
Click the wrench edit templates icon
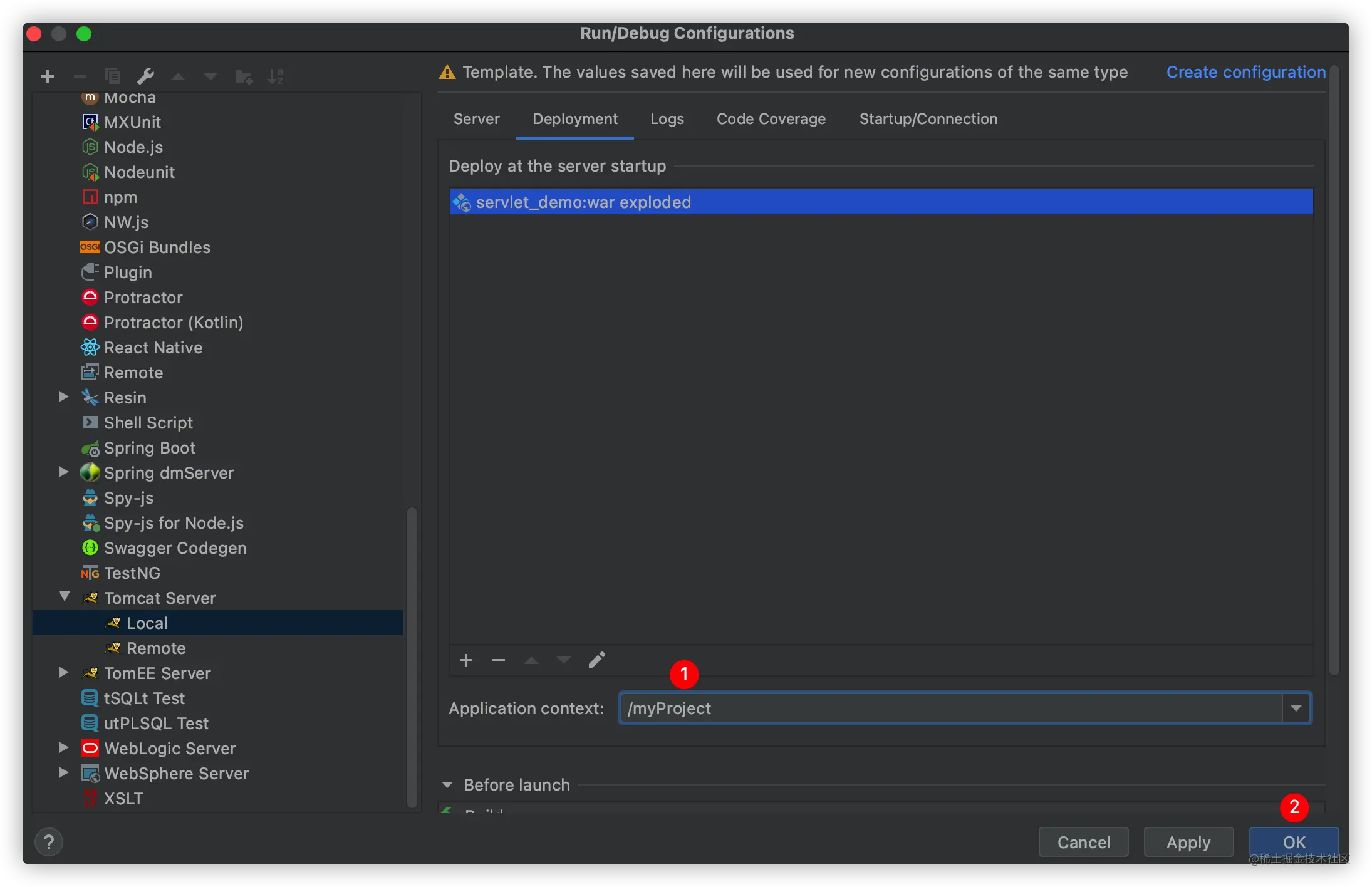pos(145,76)
